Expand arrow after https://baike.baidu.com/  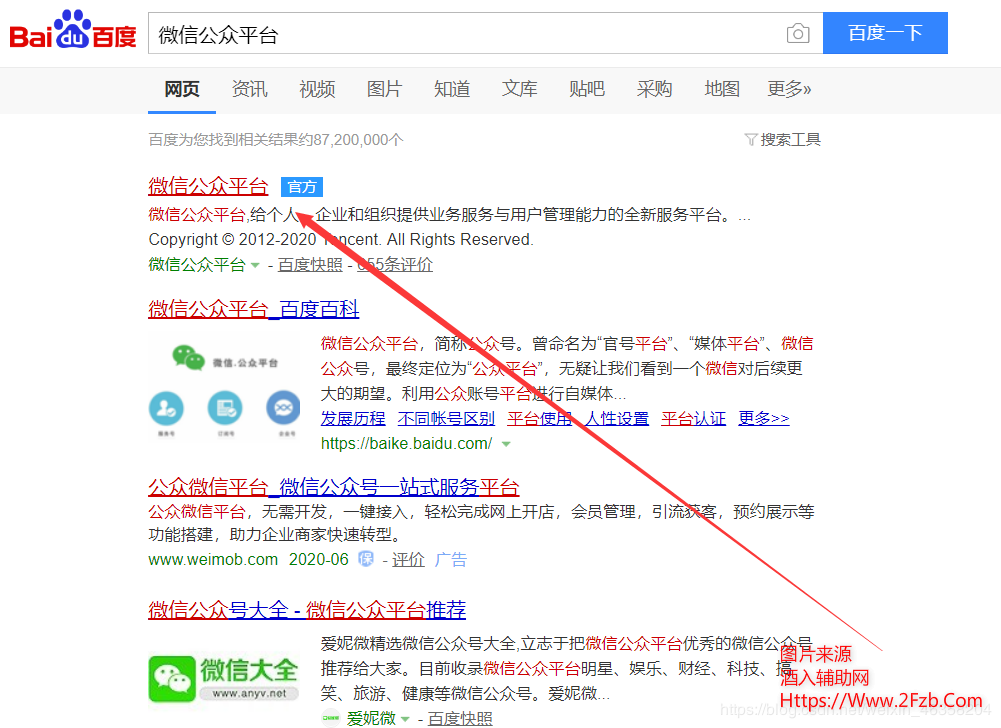506,444
